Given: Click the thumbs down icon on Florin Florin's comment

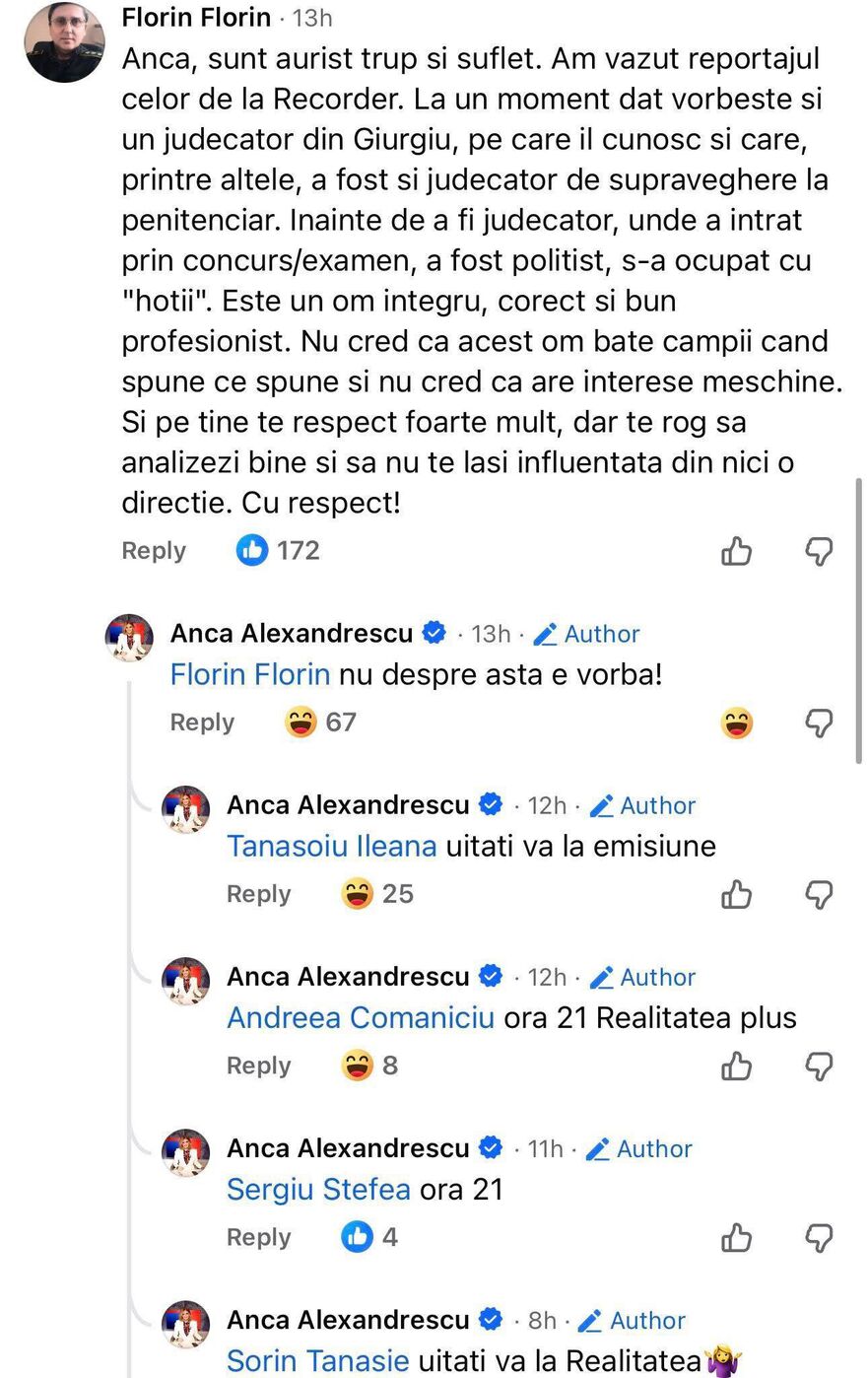Looking at the screenshot, I should (820, 551).
